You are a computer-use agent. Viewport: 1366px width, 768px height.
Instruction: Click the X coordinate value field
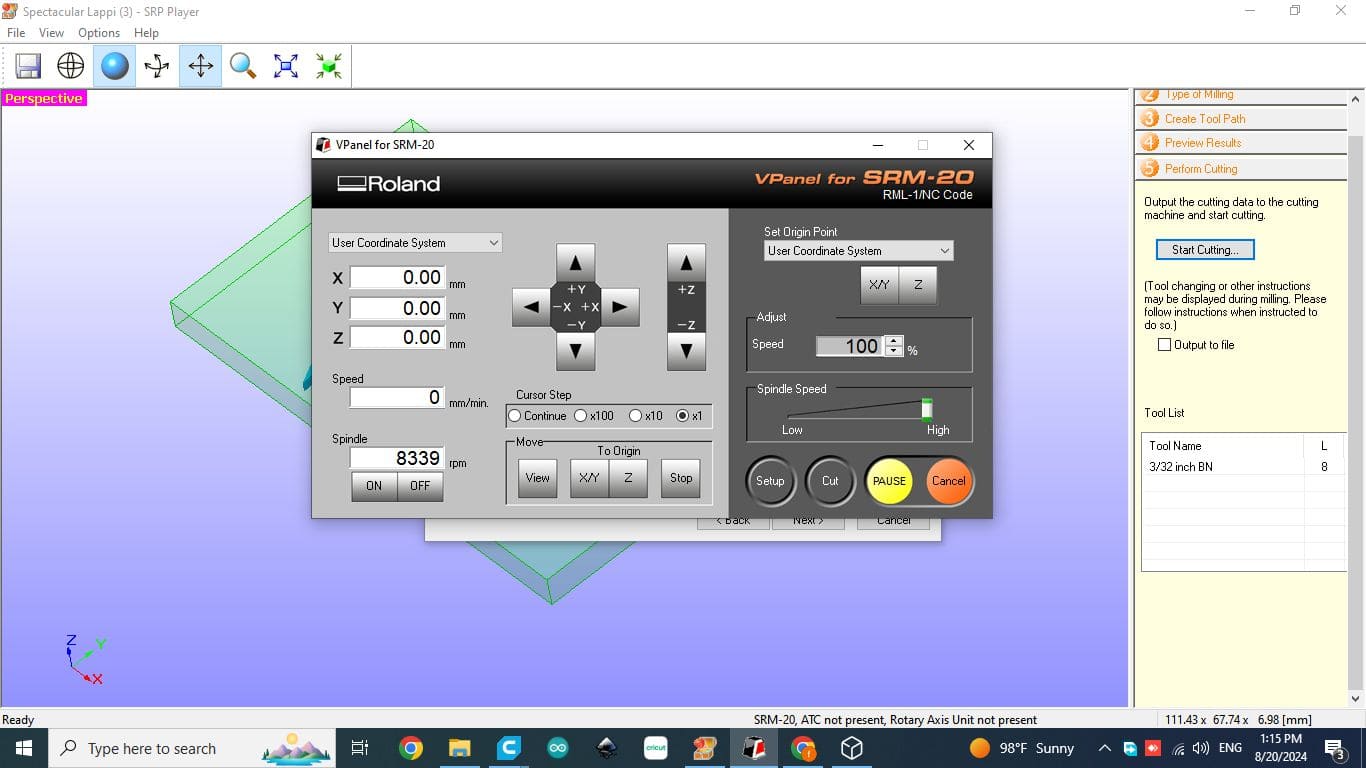396,278
